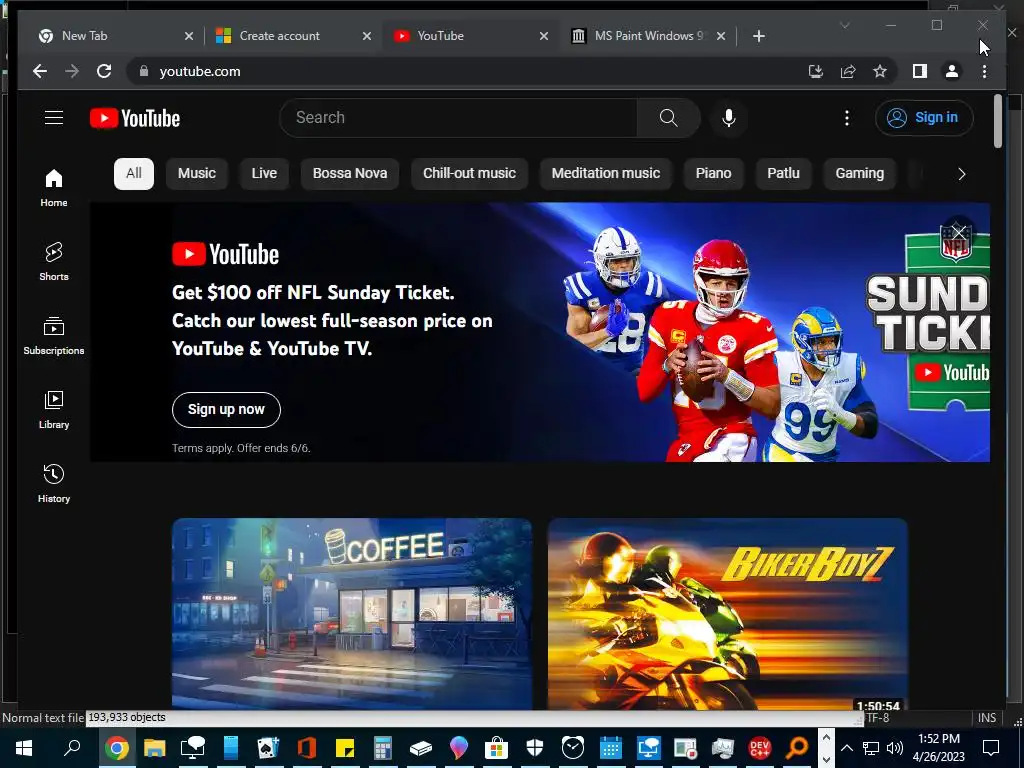
Task: Close the YouTube tab
Action: pyautogui.click(x=543, y=36)
